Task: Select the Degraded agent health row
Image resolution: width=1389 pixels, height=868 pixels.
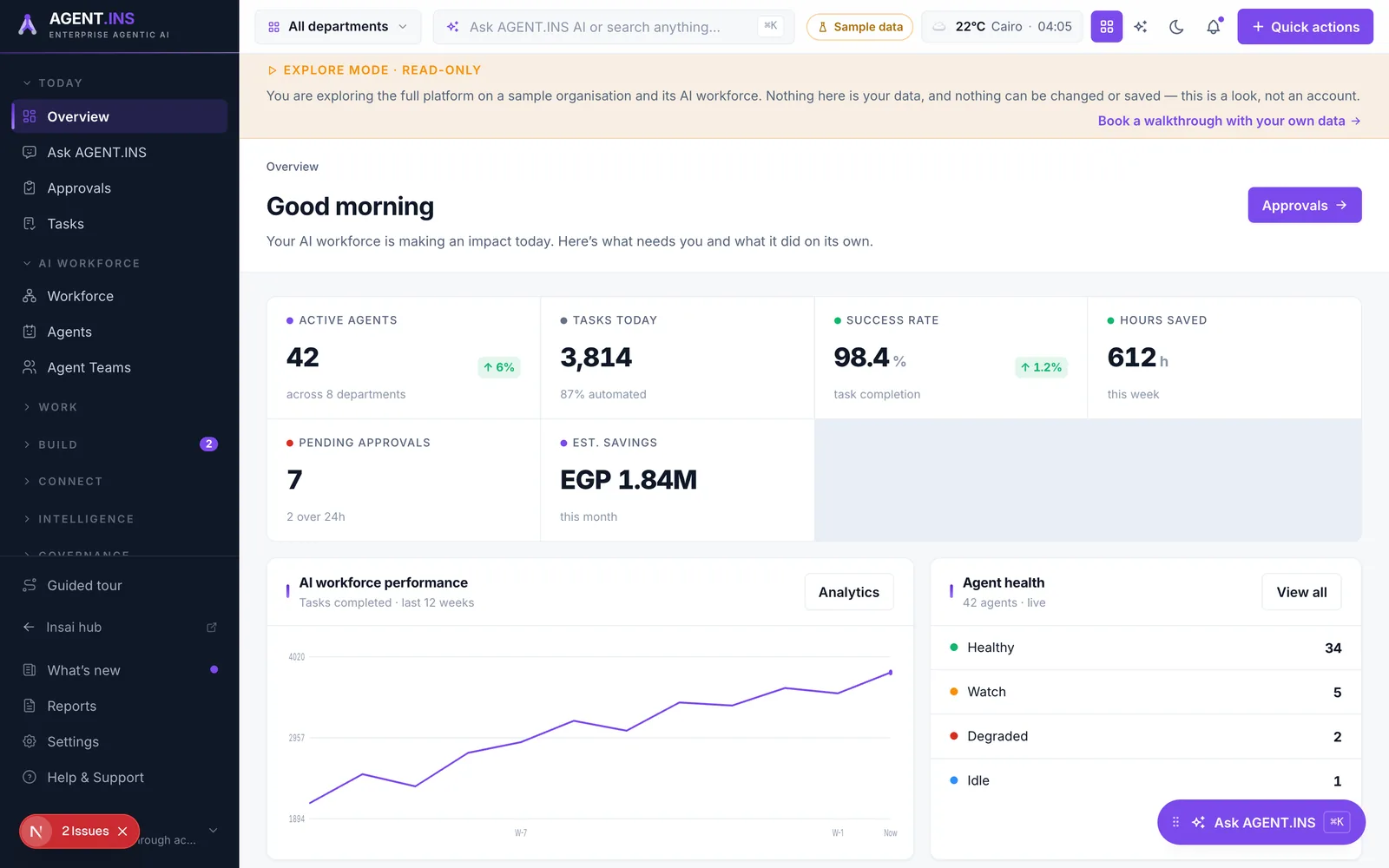Action: (x=1145, y=736)
